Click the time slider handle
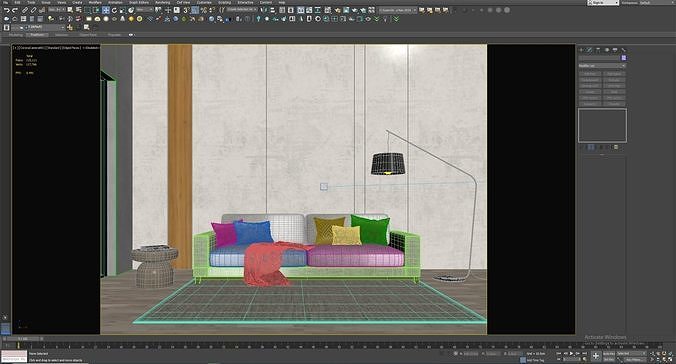The width and height of the screenshot is (676, 364). tap(22, 339)
